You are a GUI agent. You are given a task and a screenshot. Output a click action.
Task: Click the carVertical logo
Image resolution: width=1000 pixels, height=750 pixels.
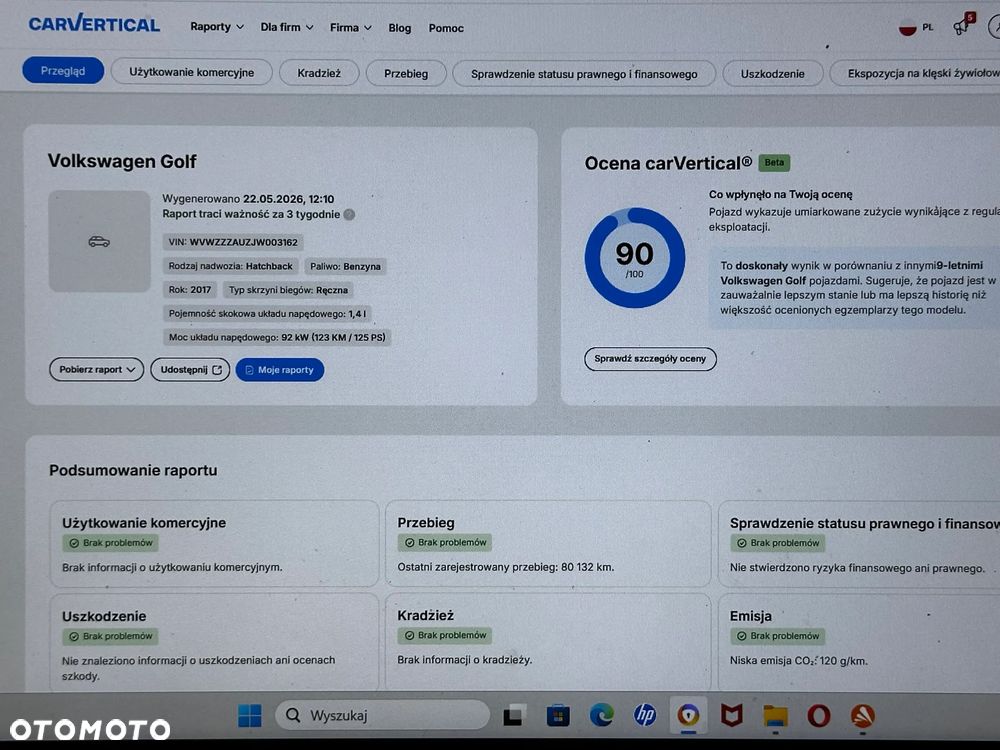click(94, 24)
